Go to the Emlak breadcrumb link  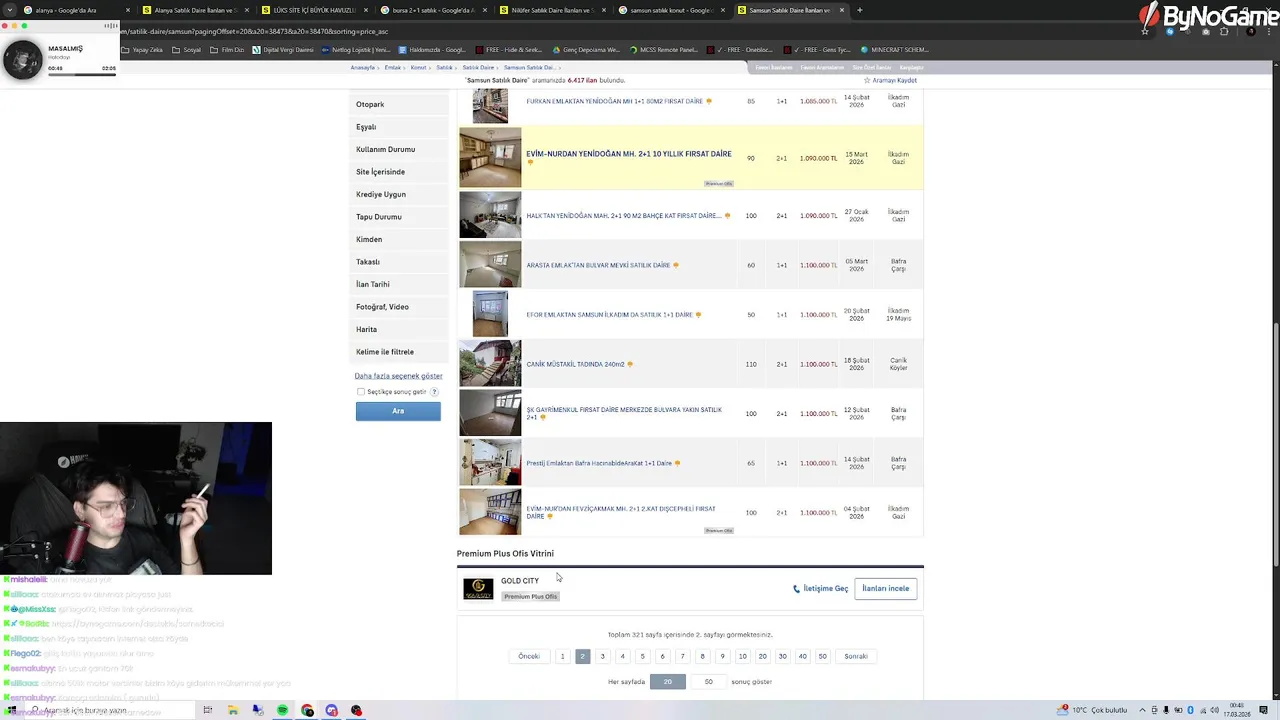click(x=393, y=67)
